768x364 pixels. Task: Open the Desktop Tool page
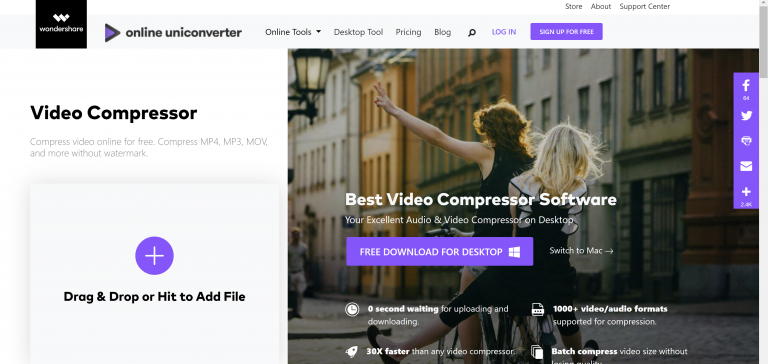(x=359, y=32)
